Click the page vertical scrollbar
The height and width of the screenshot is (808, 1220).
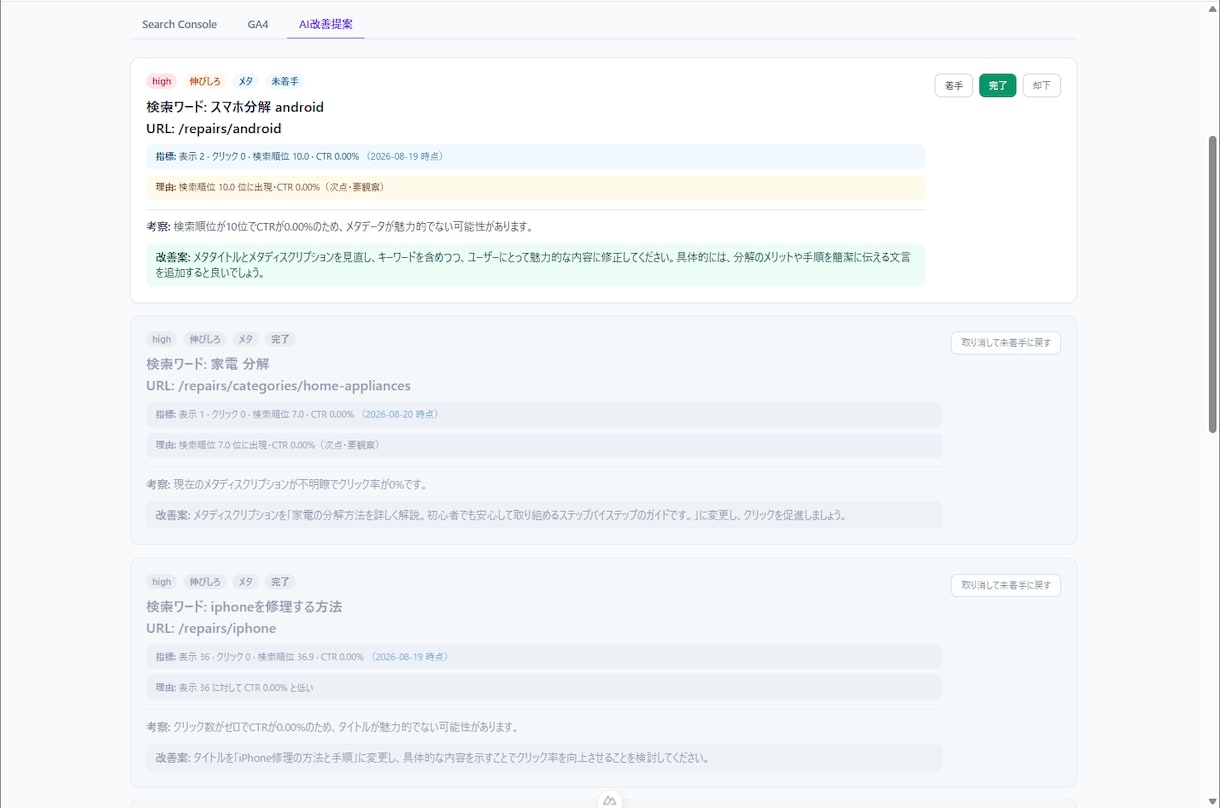point(1213,285)
